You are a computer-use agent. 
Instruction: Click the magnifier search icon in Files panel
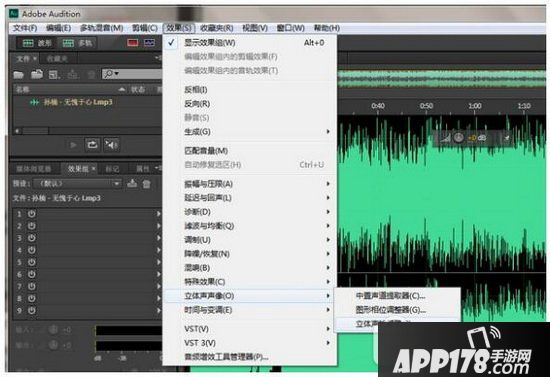(109, 74)
